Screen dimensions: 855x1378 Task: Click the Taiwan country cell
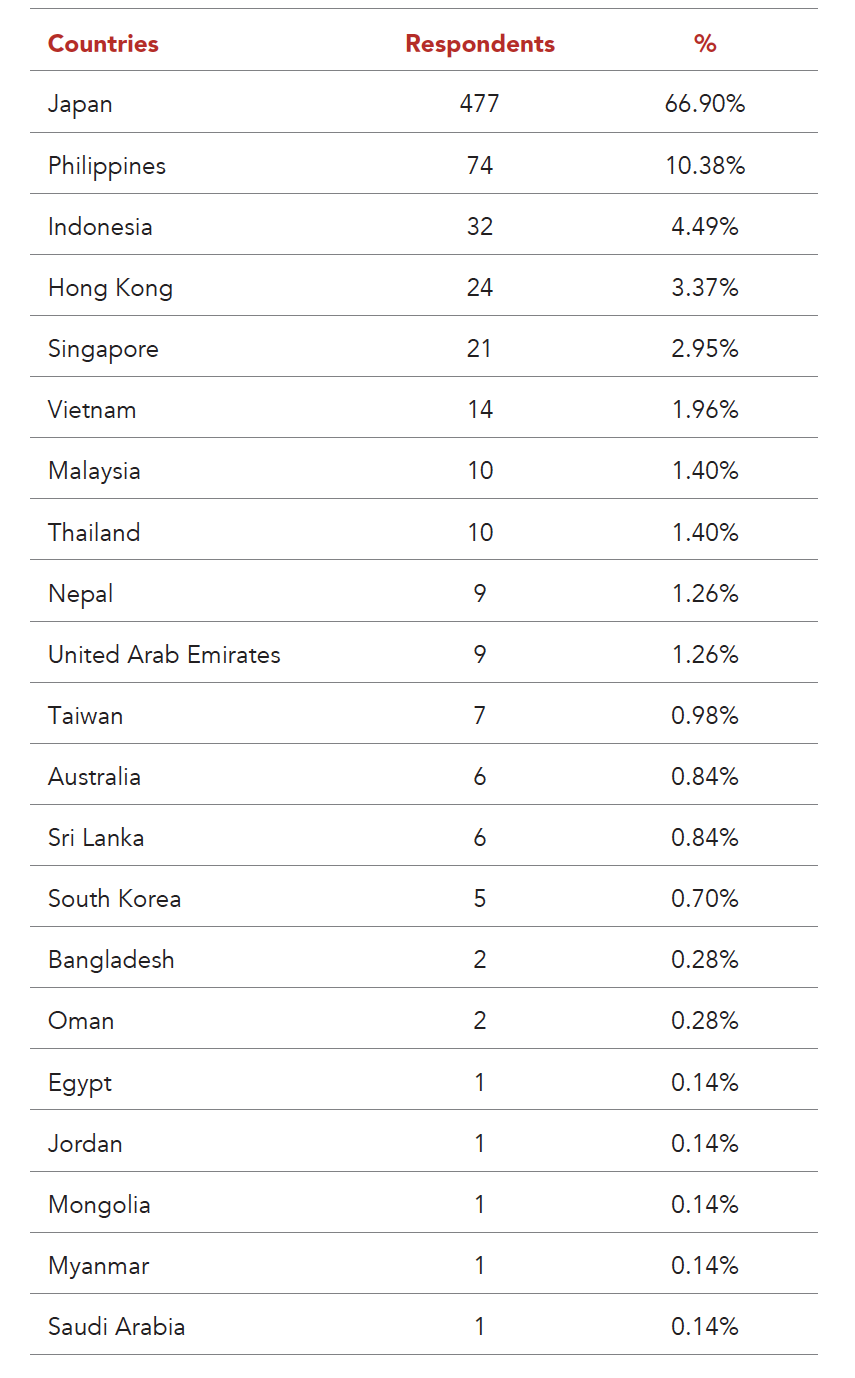point(86,716)
